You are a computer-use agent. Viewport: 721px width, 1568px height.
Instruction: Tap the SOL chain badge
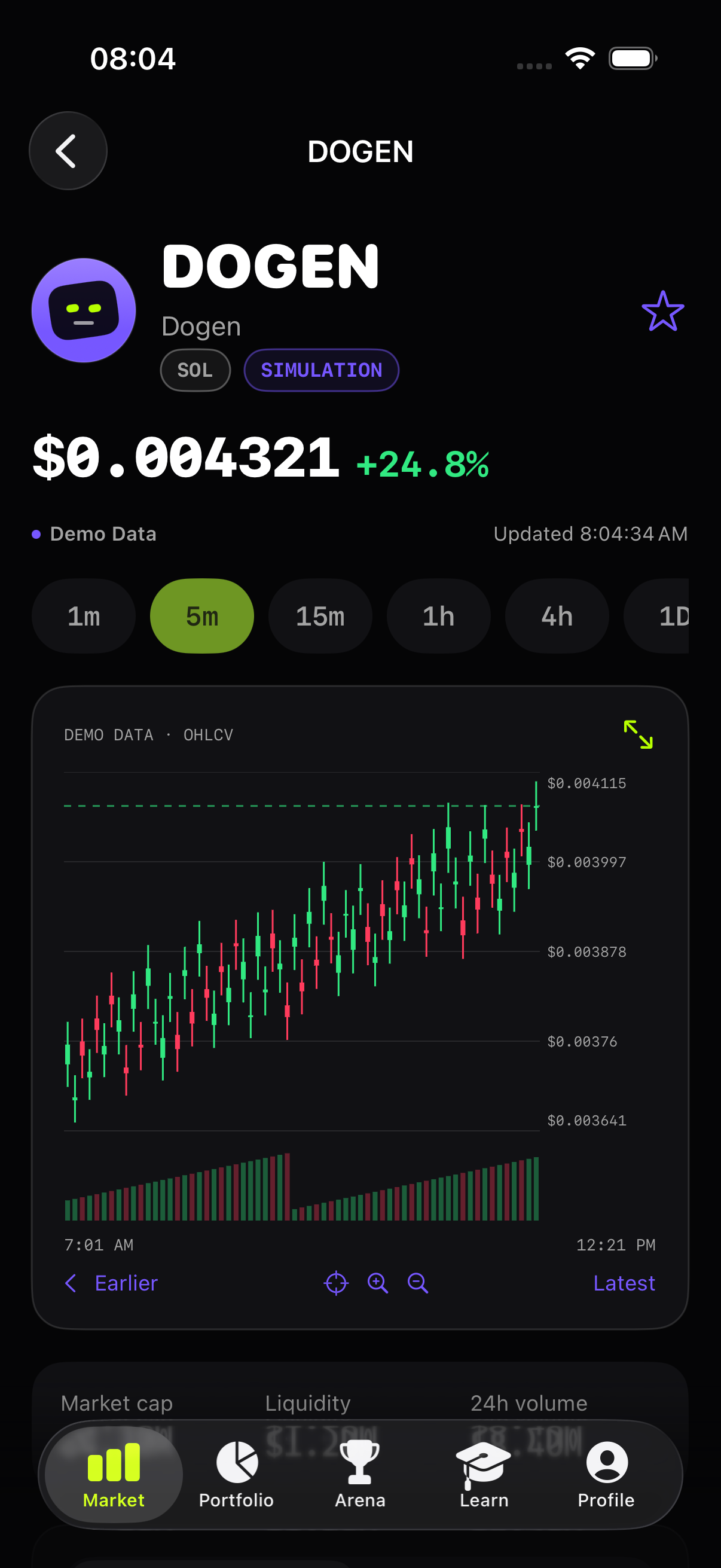click(195, 370)
